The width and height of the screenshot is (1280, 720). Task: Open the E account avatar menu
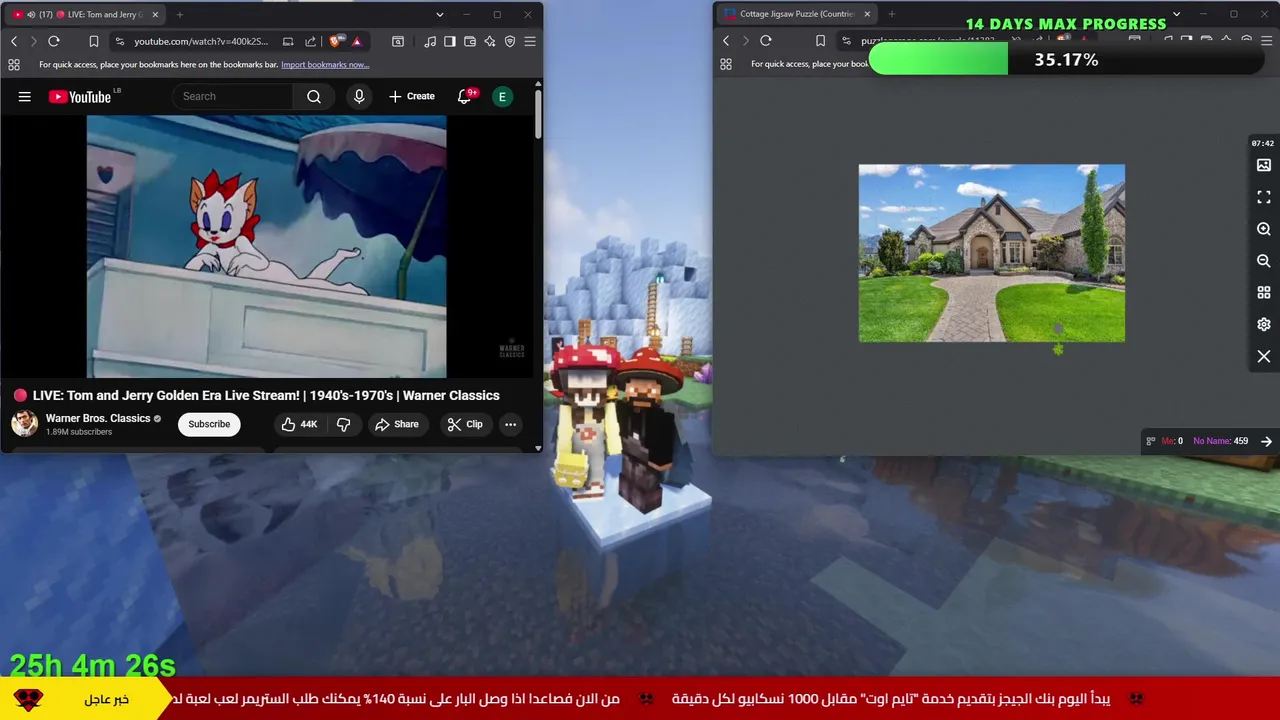[x=503, y=96]
